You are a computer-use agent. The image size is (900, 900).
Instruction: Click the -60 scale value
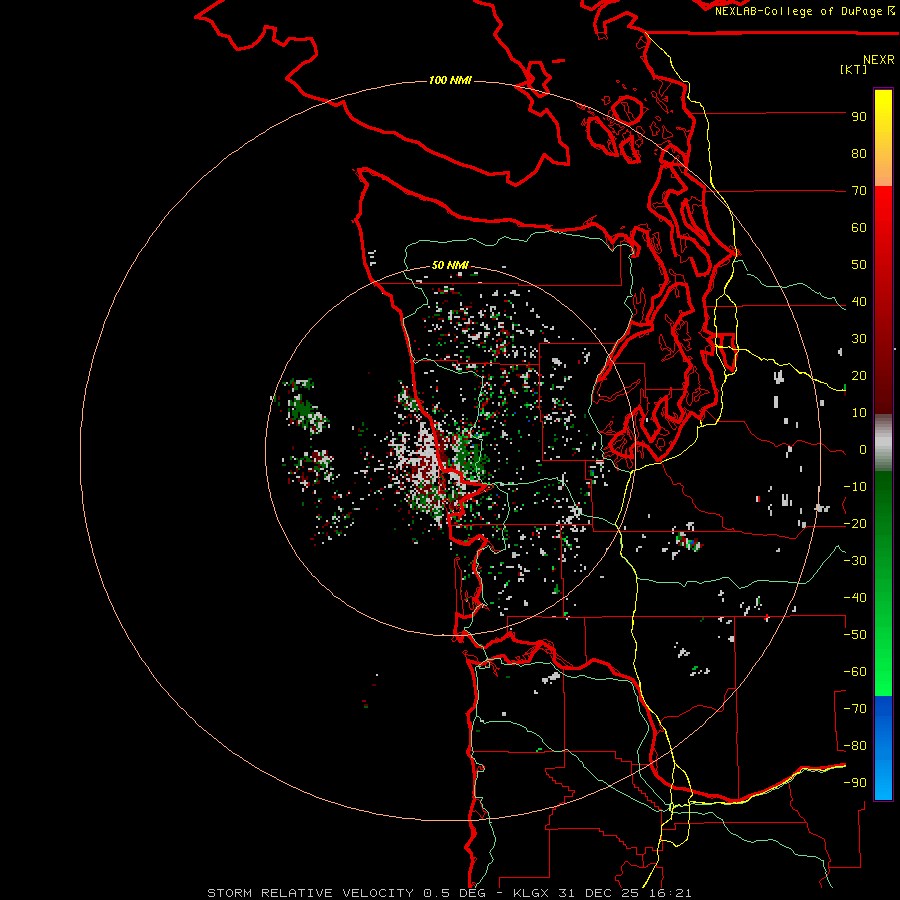pyautogui.click(x=855, y=672)
